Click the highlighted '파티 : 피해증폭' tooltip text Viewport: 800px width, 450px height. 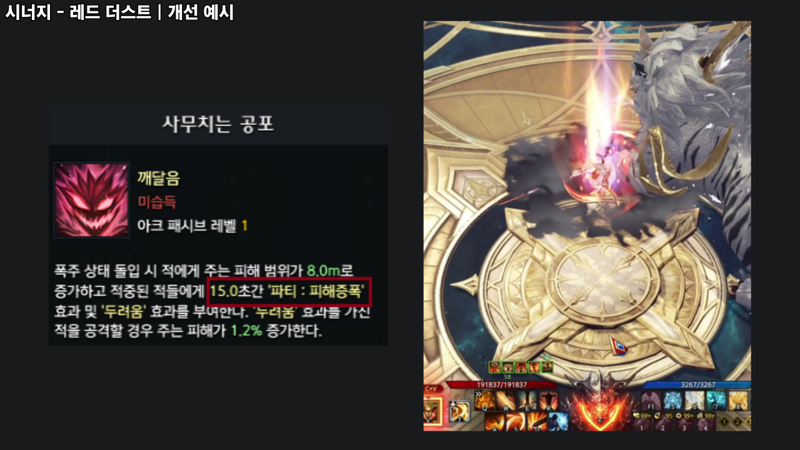coord(315,292)
